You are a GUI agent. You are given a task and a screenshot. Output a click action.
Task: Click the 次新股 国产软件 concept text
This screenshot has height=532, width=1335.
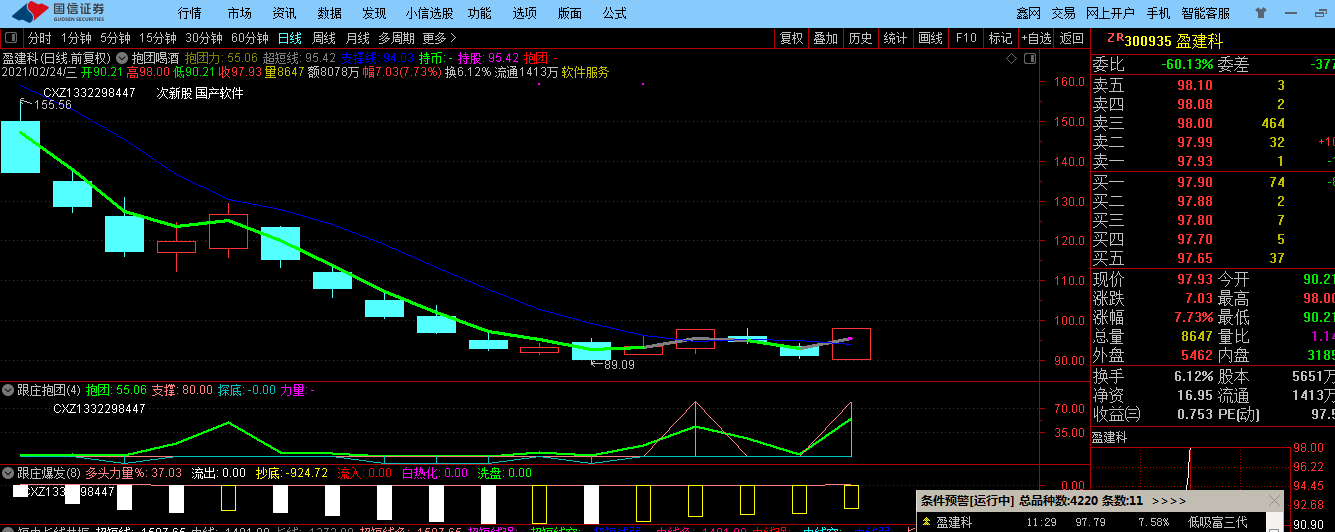[200, 93]
